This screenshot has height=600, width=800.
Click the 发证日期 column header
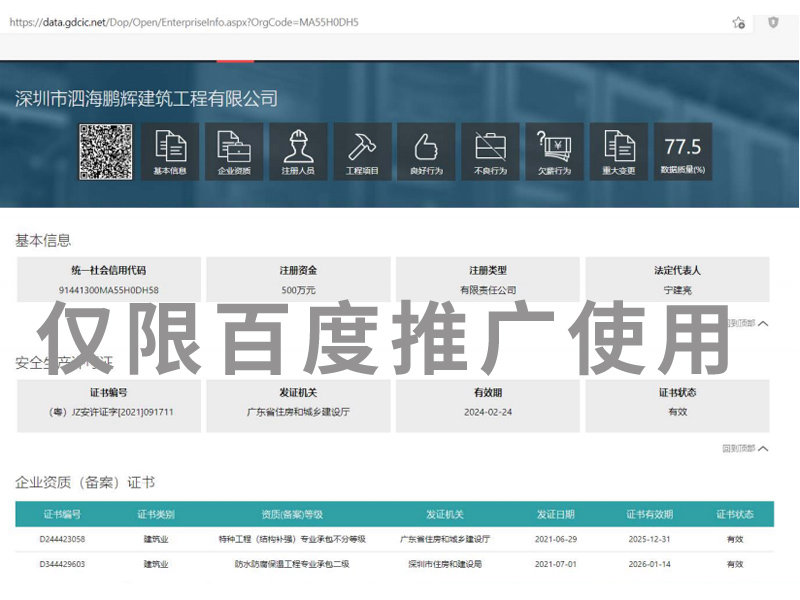(x=556, y=514)
